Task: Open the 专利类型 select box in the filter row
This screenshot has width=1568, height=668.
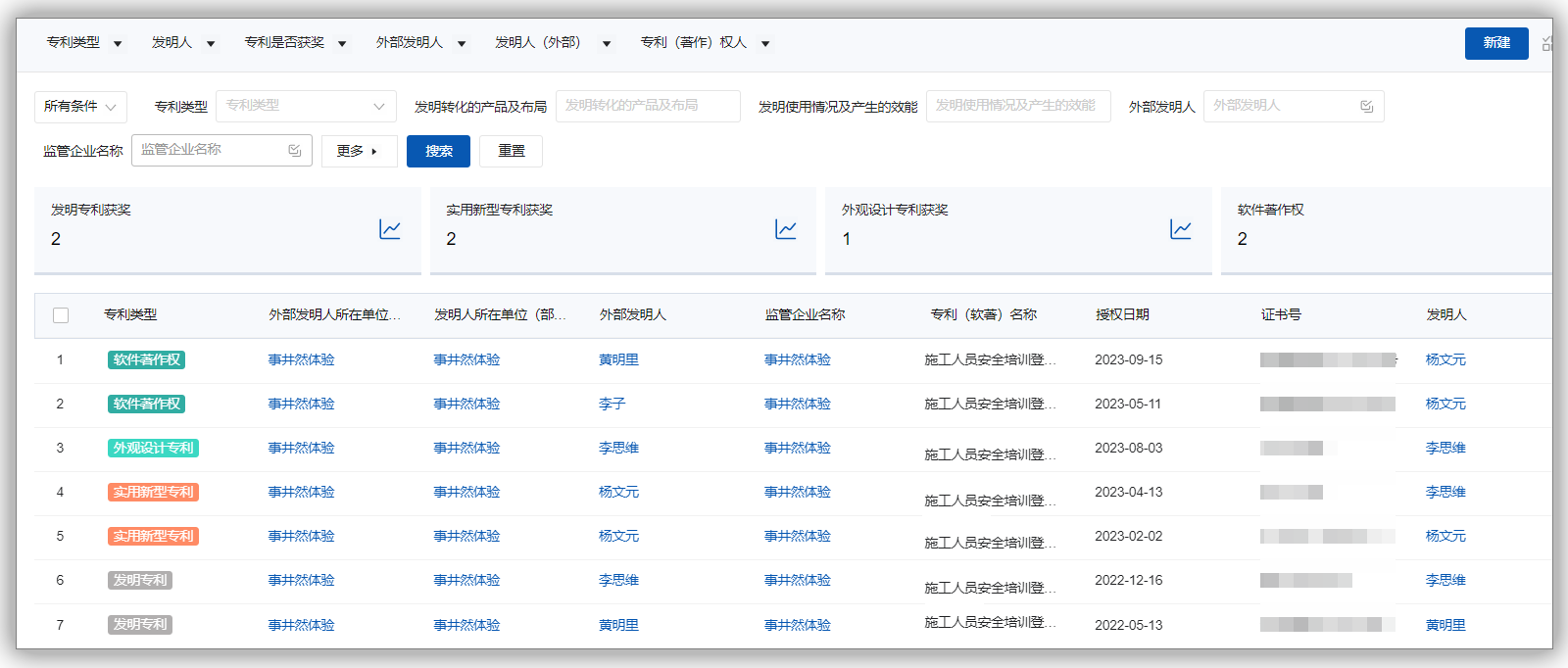Action: pos(306,106)
